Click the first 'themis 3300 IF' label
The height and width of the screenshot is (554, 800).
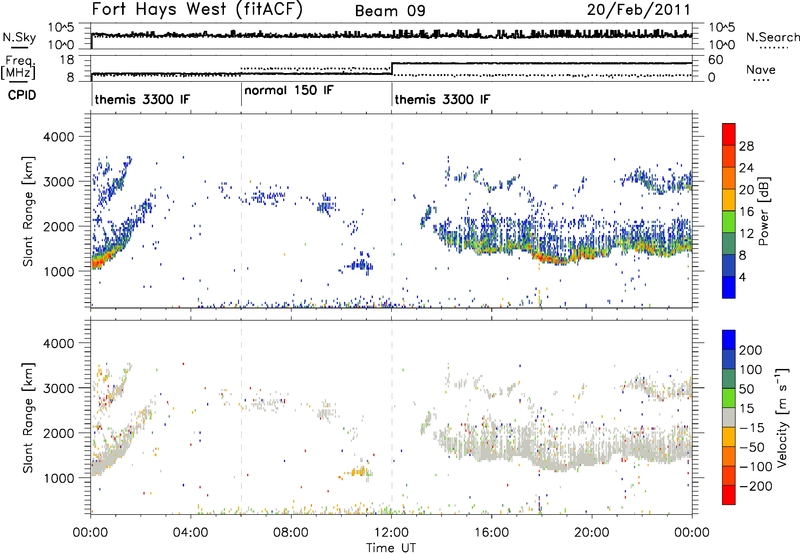tap(142, 99)
